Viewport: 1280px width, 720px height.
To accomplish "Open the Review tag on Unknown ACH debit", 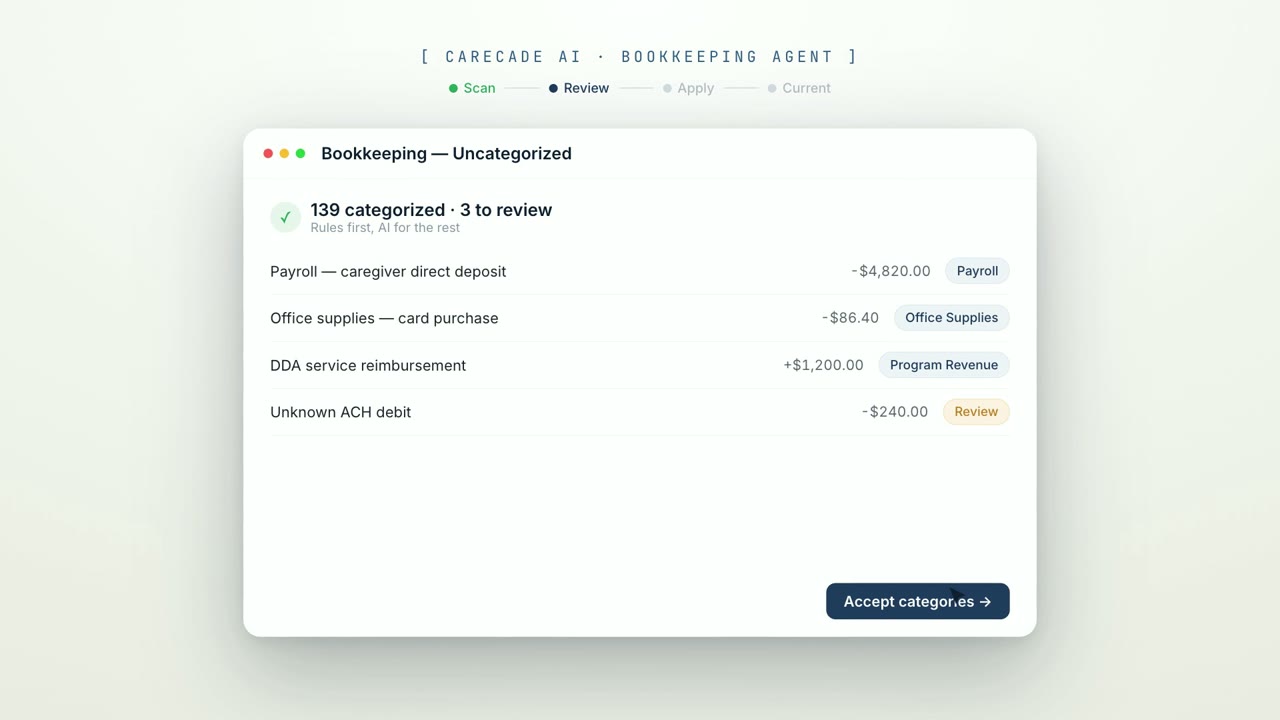I will 976,412.
